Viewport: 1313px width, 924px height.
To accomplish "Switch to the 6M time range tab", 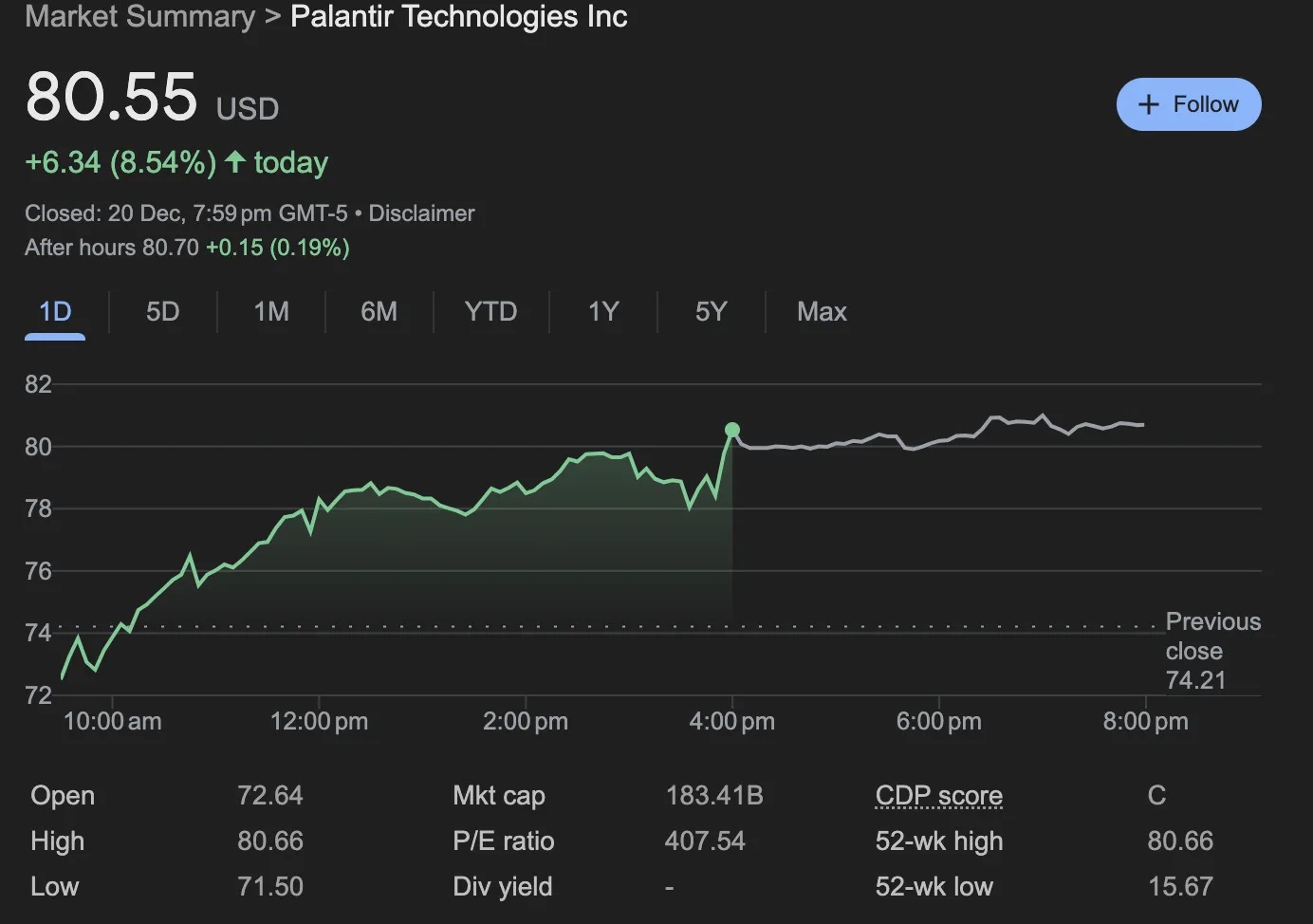I will (379, 312).
